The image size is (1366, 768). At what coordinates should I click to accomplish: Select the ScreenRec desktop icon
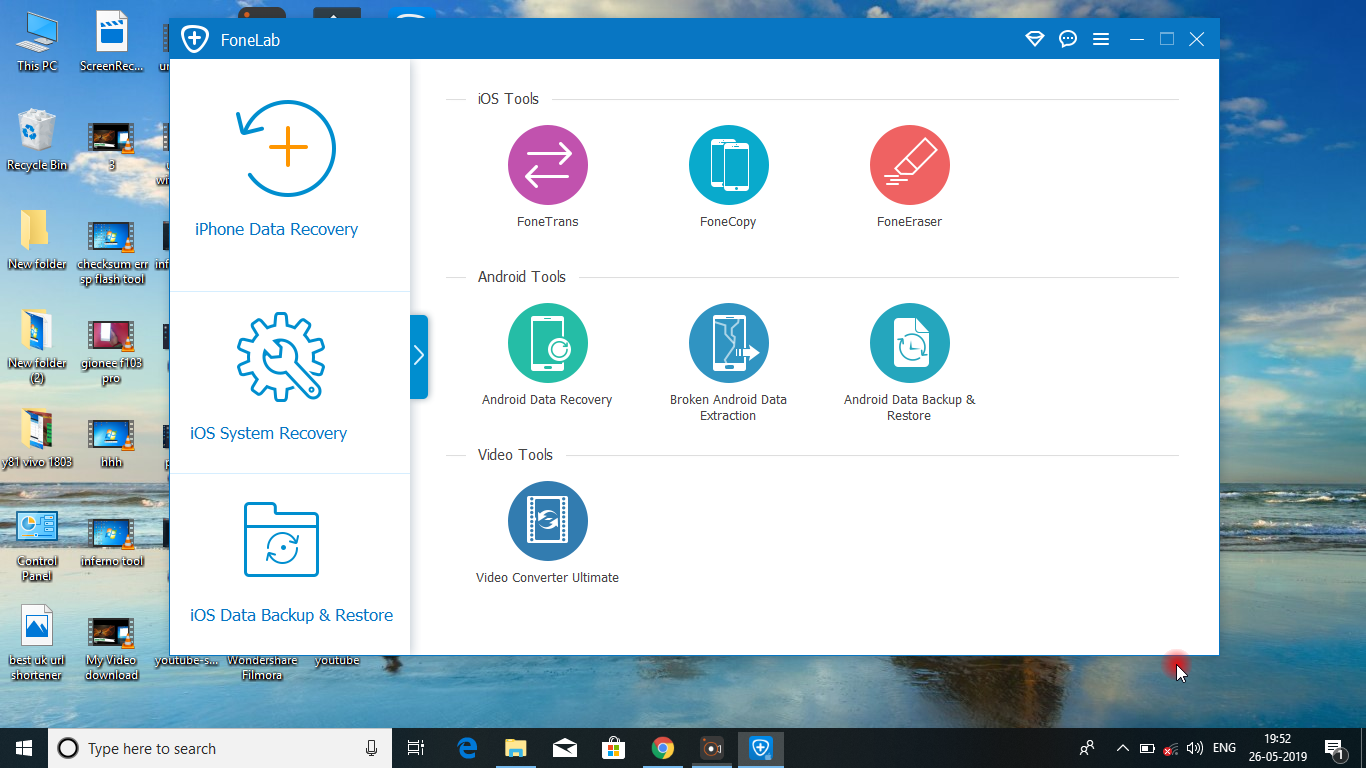click(x=112, y=42)
